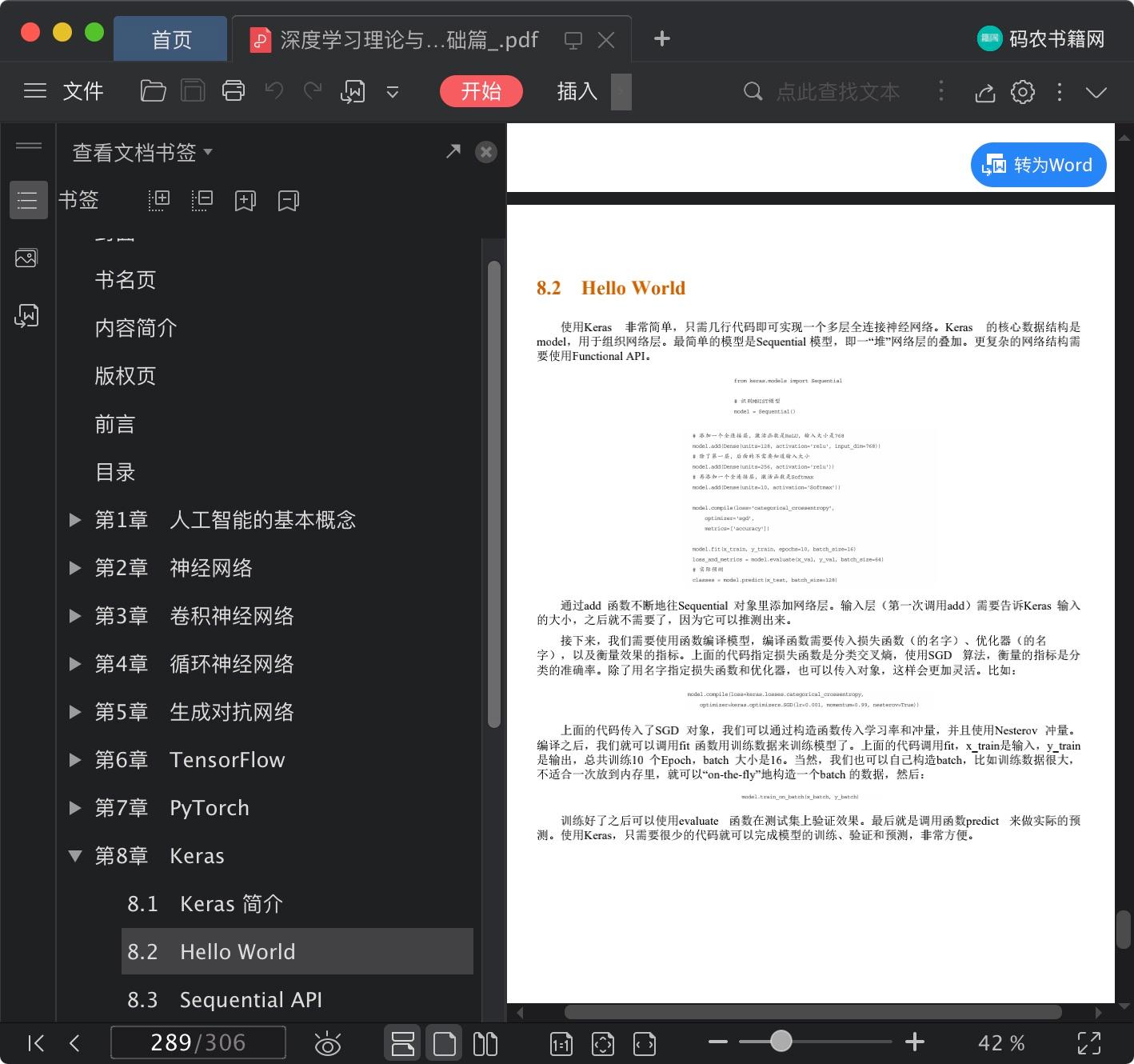Open the hamburger menu next to 文件
Image resolution: width=1134 pixels, height=1064 pixels.
(35, 91)
